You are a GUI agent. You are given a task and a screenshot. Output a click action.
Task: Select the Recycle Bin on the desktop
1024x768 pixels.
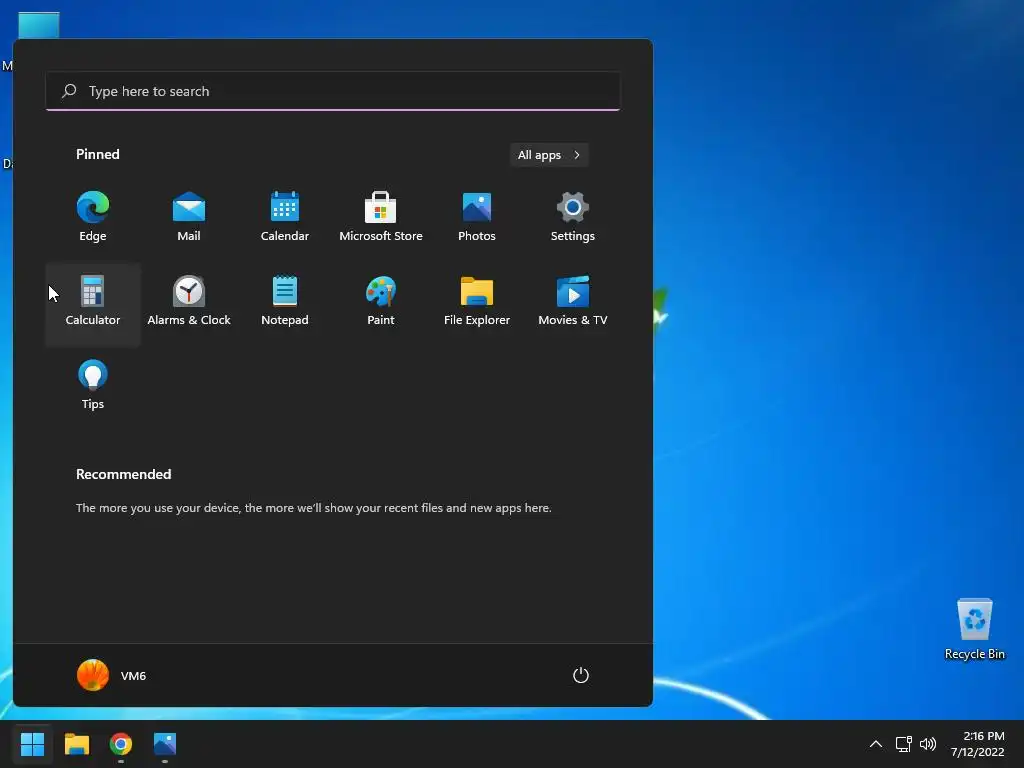click(x=974, y=629)
